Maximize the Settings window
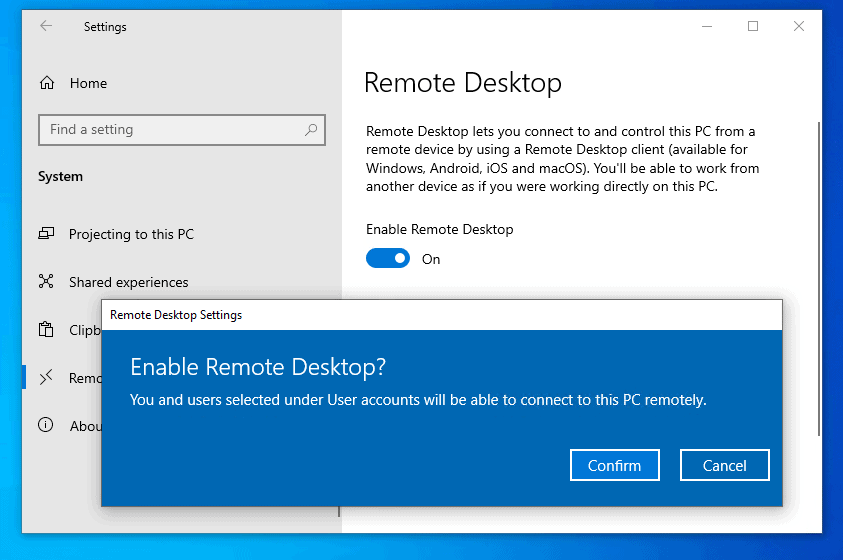This screenshot has height=560, width=843. [x=753, y=27]
